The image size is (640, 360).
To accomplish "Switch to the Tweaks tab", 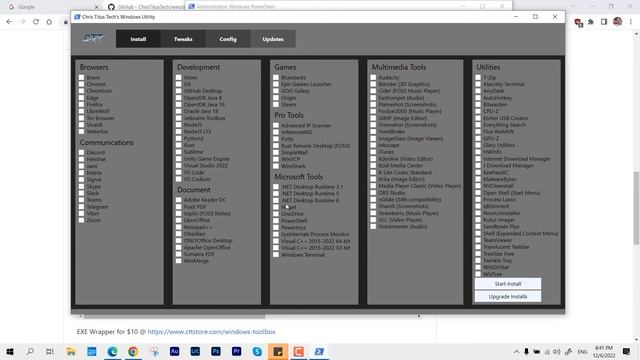I will point(183,39).
